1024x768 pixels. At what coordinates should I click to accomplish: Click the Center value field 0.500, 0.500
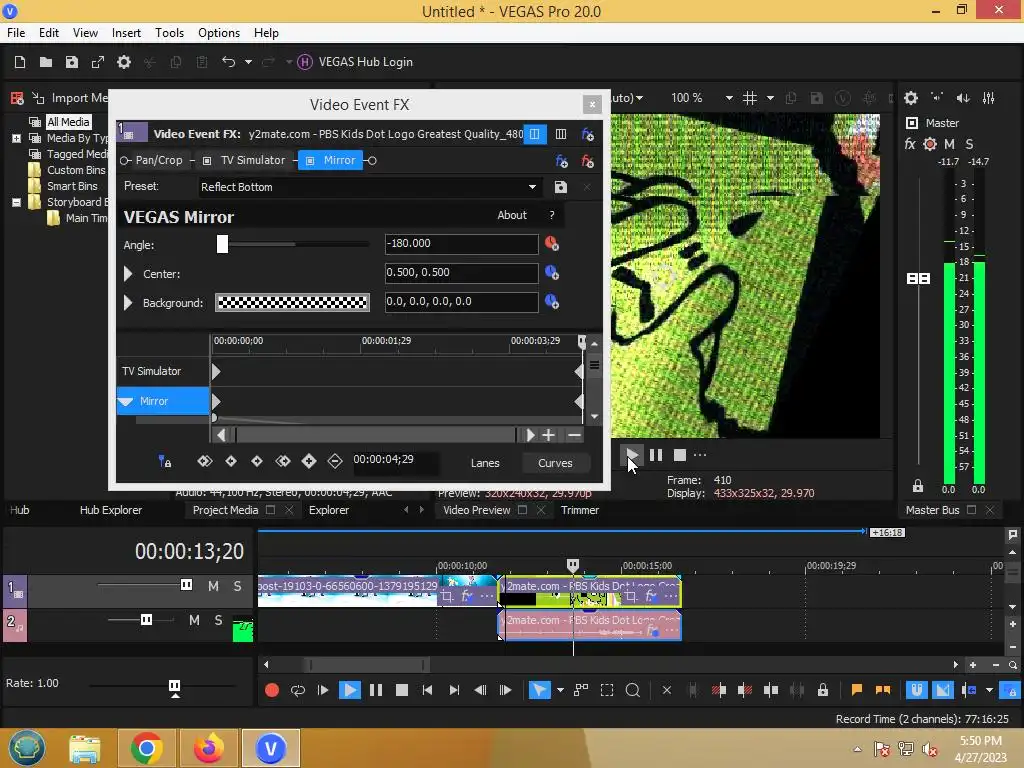tap(461, 272)
